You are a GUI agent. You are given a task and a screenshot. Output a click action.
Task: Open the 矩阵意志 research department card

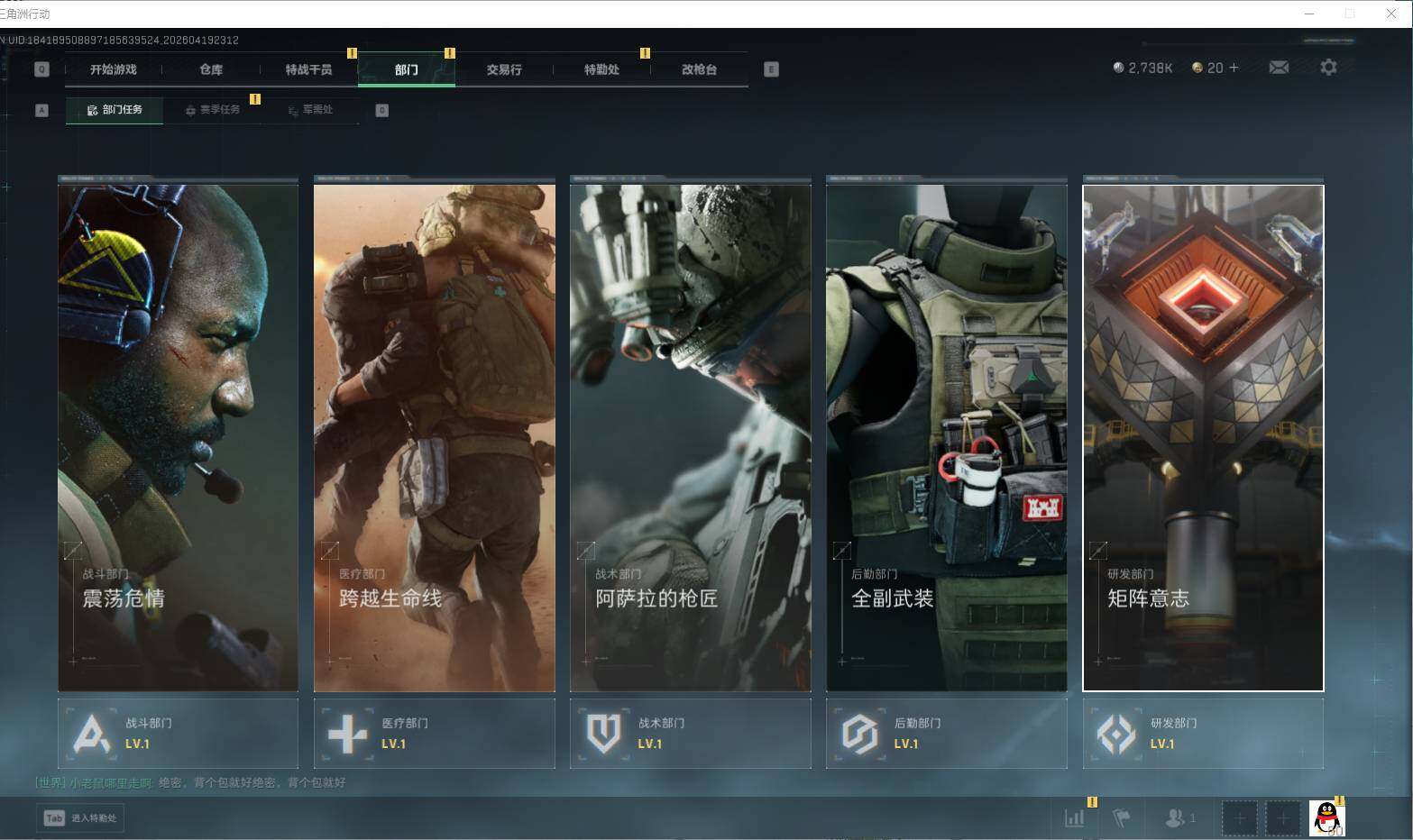coord(1203,438)
